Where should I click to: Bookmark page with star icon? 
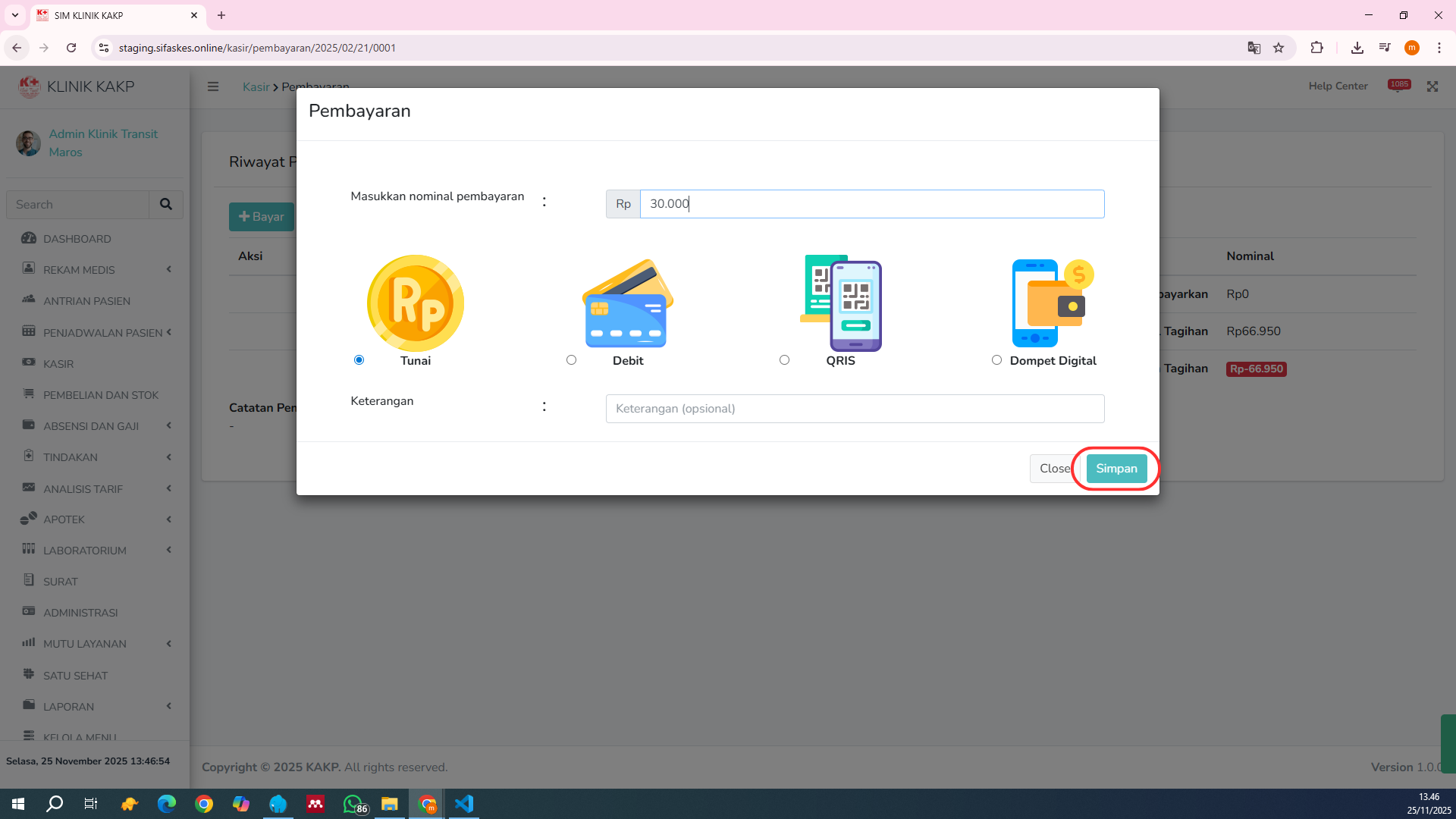point(1279,48)
